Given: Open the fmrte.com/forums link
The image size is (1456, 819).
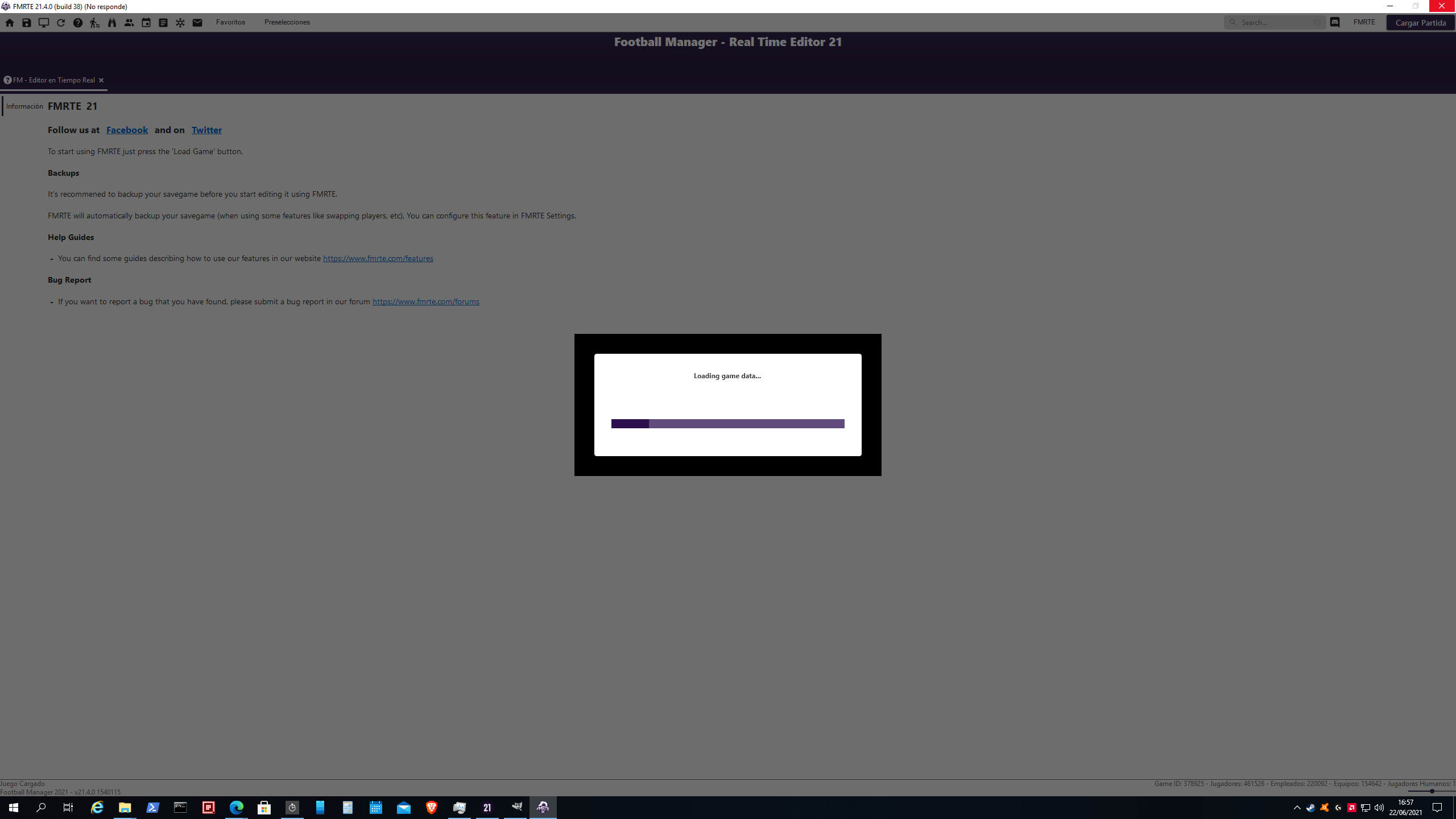Looking at the screenshot, I should click(426, 301).
